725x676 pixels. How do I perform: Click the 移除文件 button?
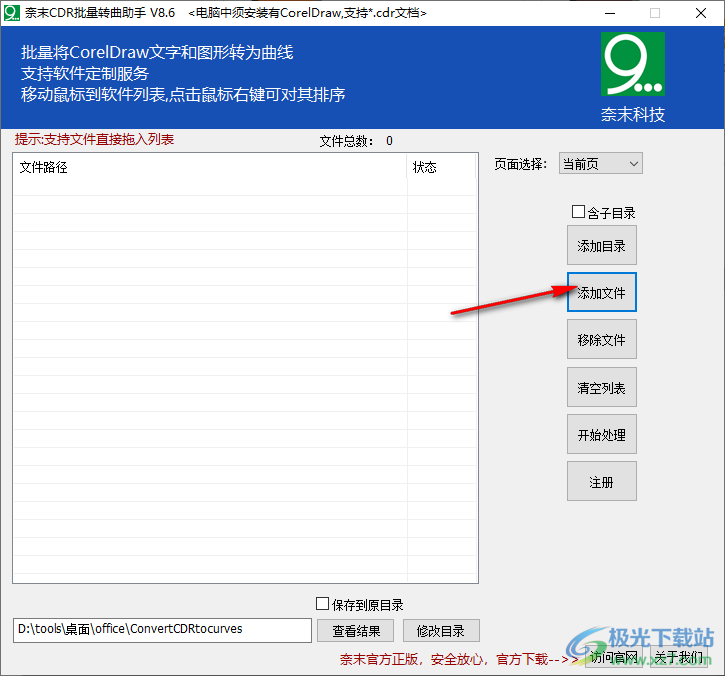pos(602,339)
